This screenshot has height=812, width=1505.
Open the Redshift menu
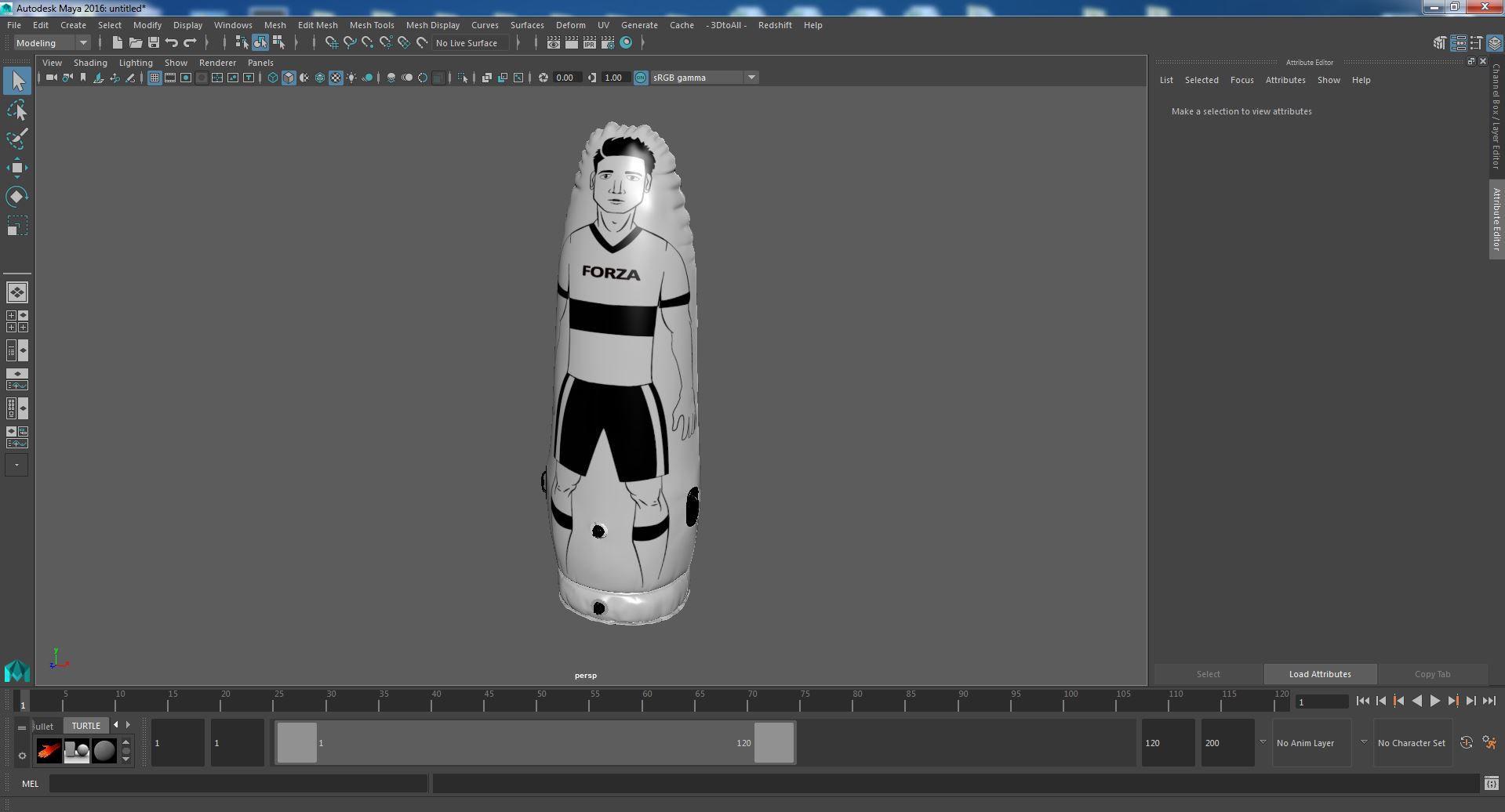point(775,25)
